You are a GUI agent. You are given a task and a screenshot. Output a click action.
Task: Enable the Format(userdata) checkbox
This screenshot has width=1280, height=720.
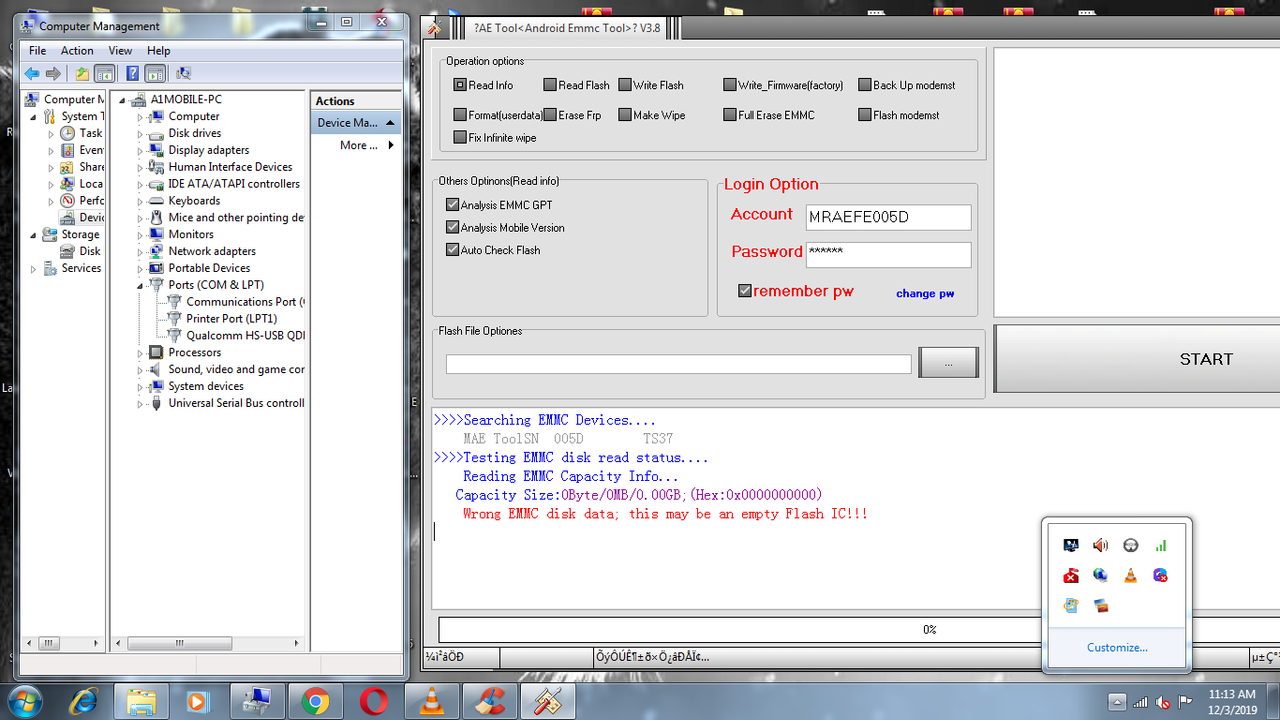coord(460,115)
